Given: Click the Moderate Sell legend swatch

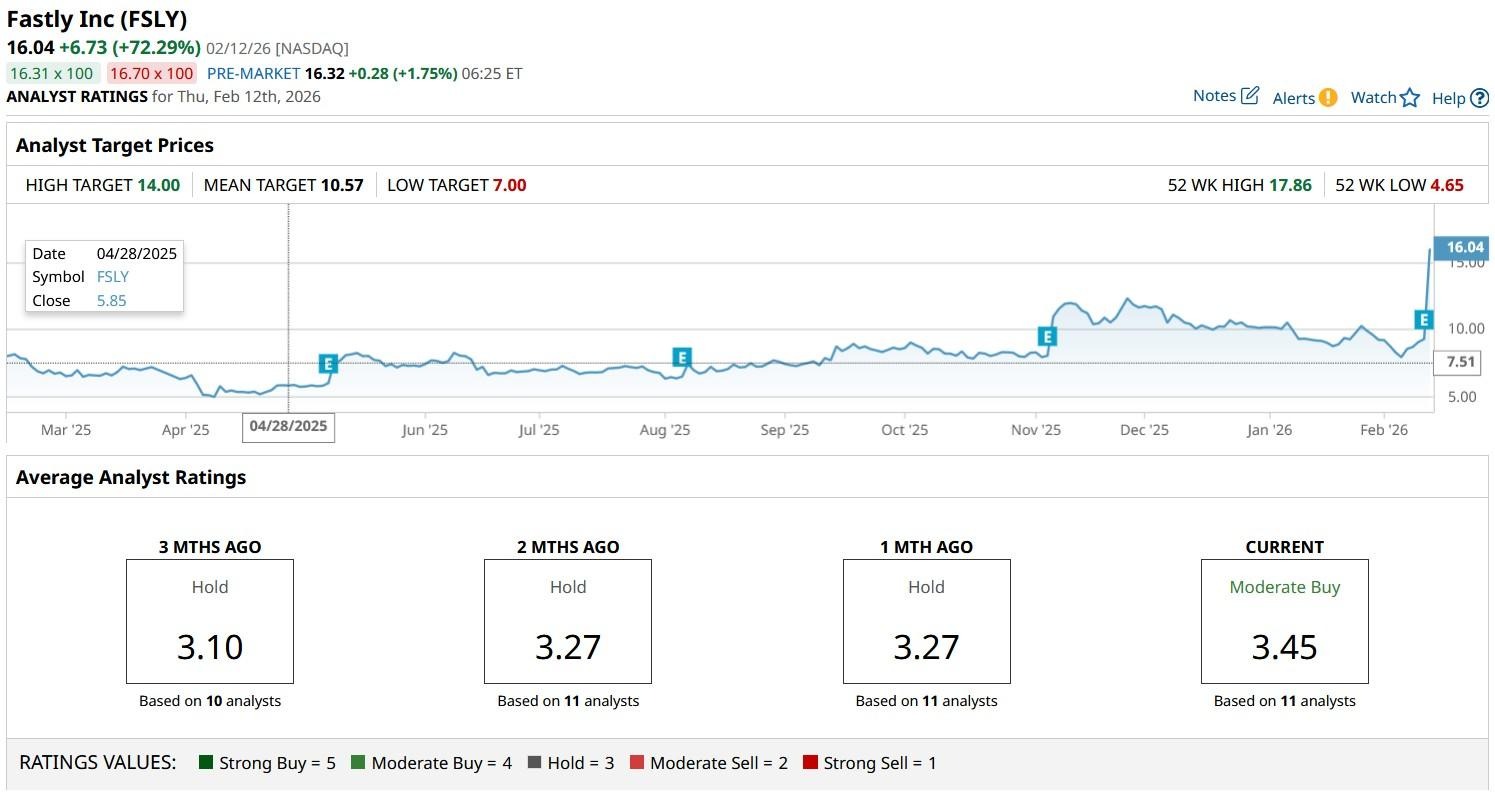Looking at the screenshot, I should (637, 763).
